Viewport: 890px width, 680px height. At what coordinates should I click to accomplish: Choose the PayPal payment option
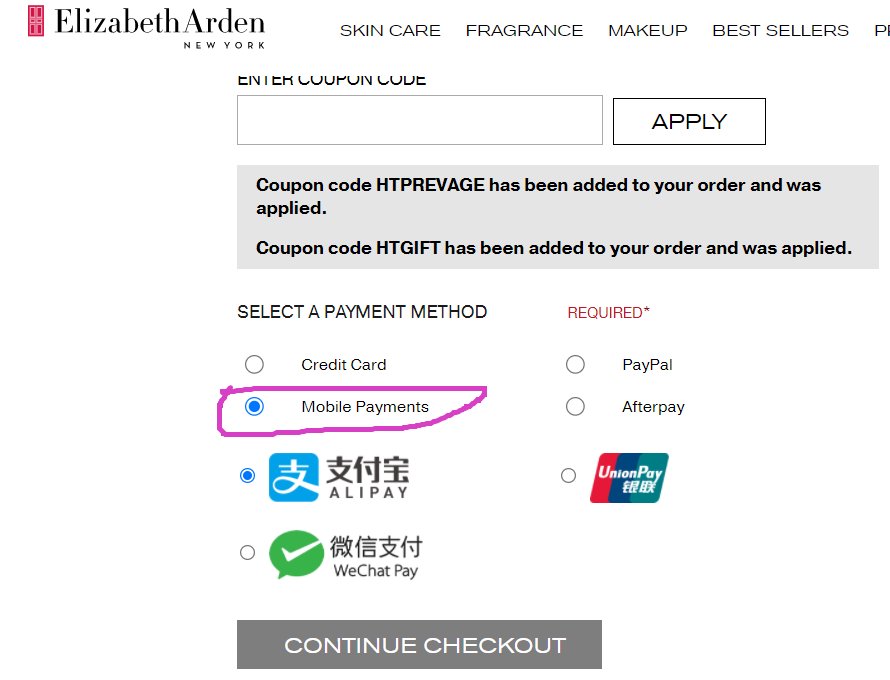point(575,365)
